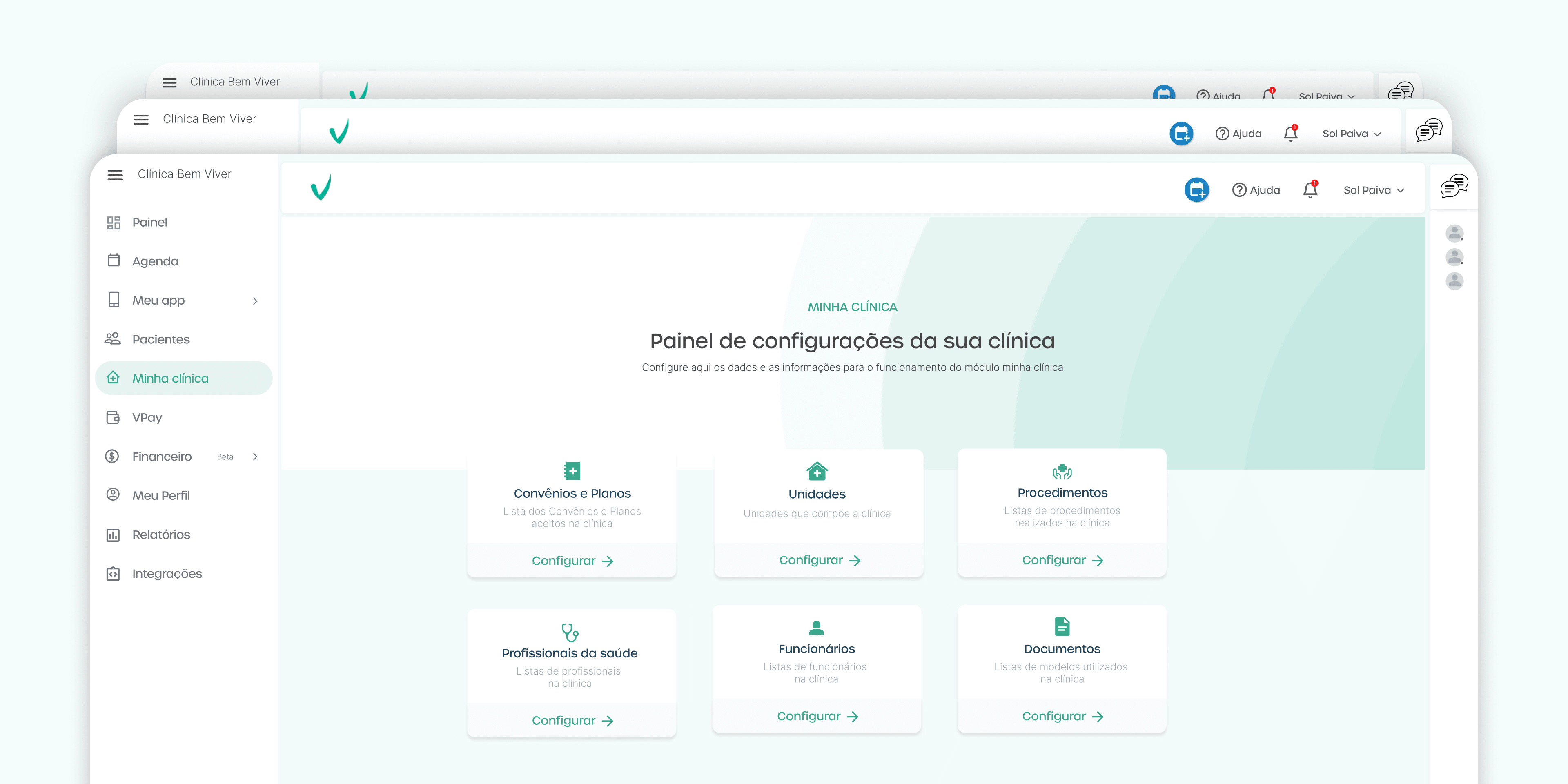Click Configurar on Profissionais da saúde card
The height and width of the screenshot is (784, 1568).
pos(572,721)
